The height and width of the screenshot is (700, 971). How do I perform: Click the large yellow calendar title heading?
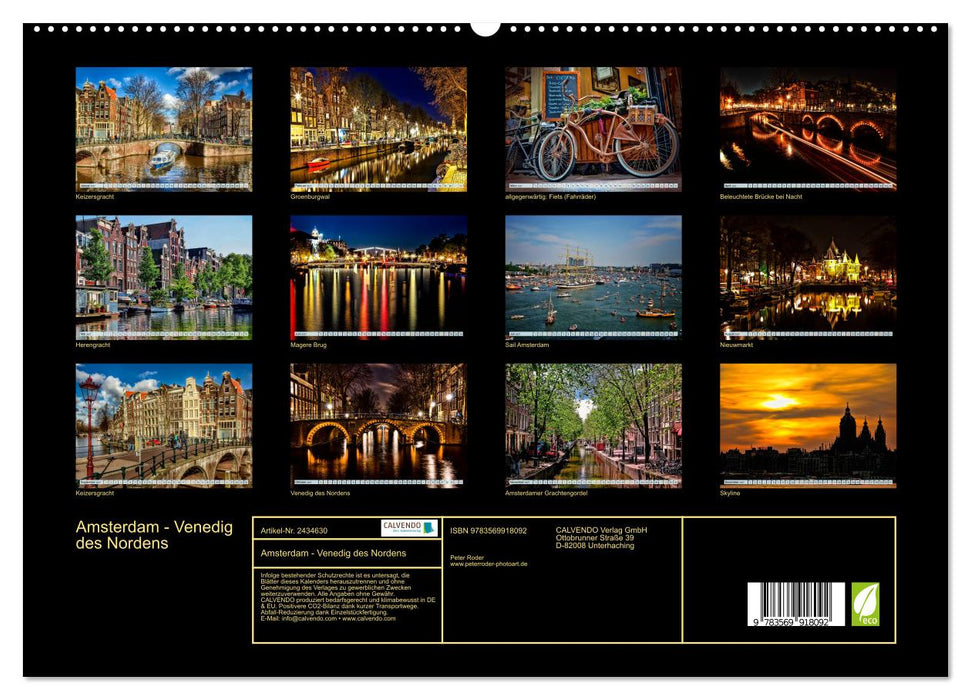154,535
